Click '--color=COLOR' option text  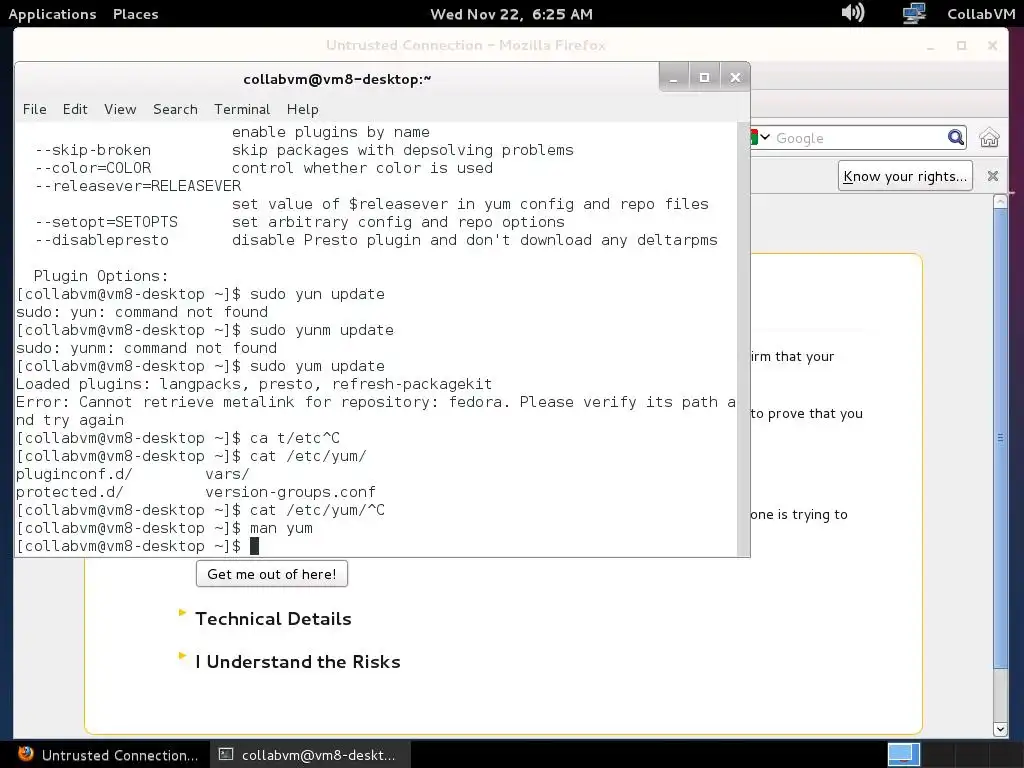tap(93, 168)
